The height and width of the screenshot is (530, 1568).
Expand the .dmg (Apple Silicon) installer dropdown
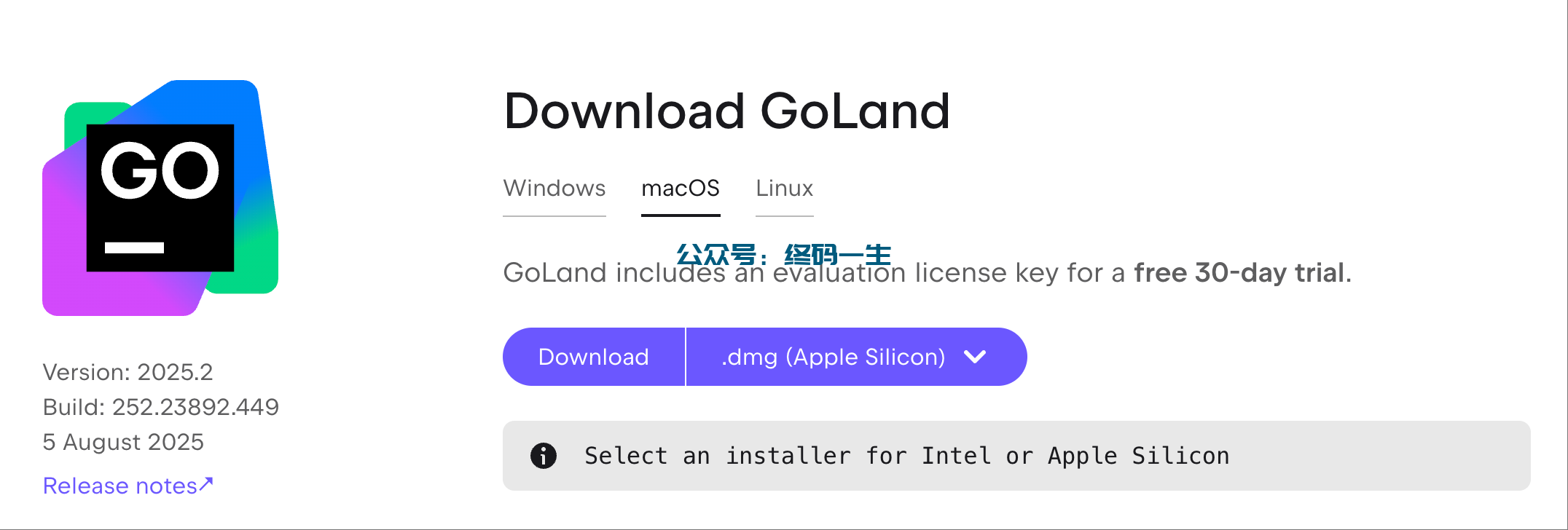(857, 357)
